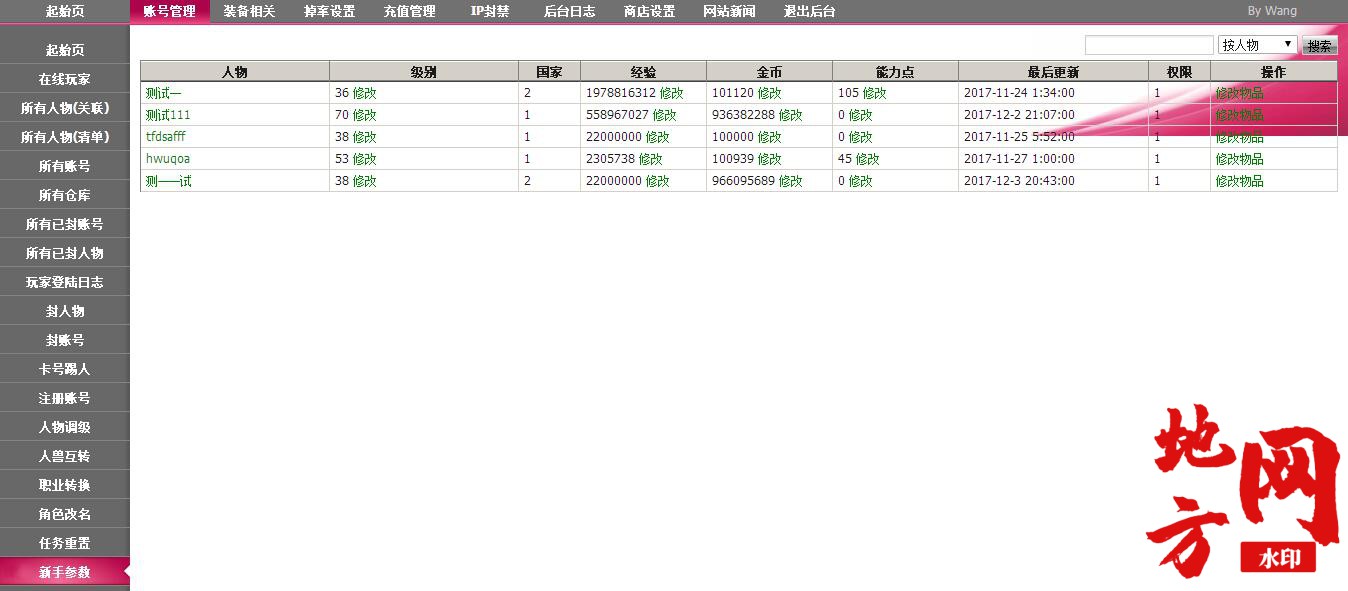Click the 搜索 search button
This screenshot has height=591, width=1348.
tap(1319, 46)
